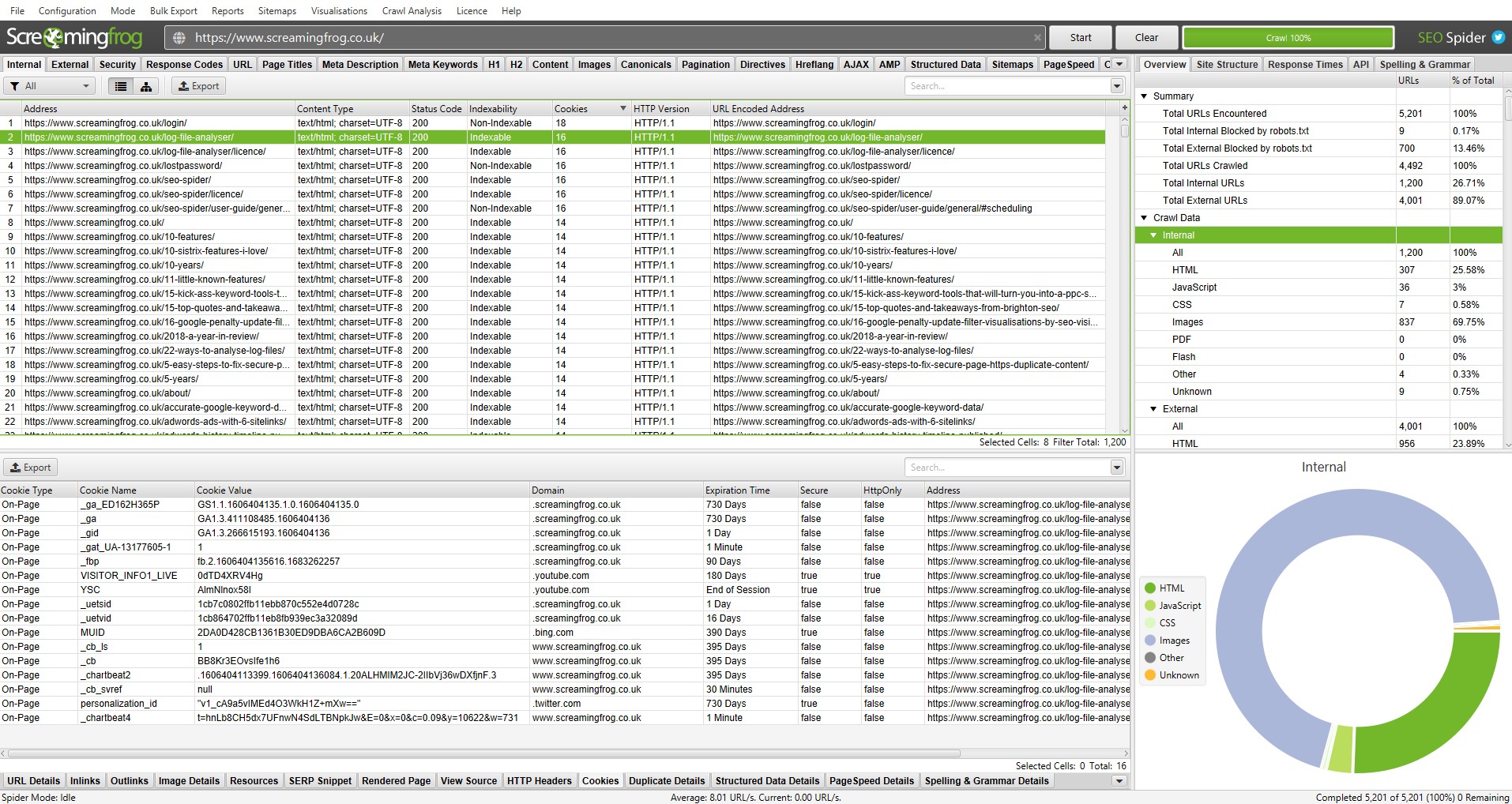Click Images legend color swatch
1512x804 pixels.
1150,641
